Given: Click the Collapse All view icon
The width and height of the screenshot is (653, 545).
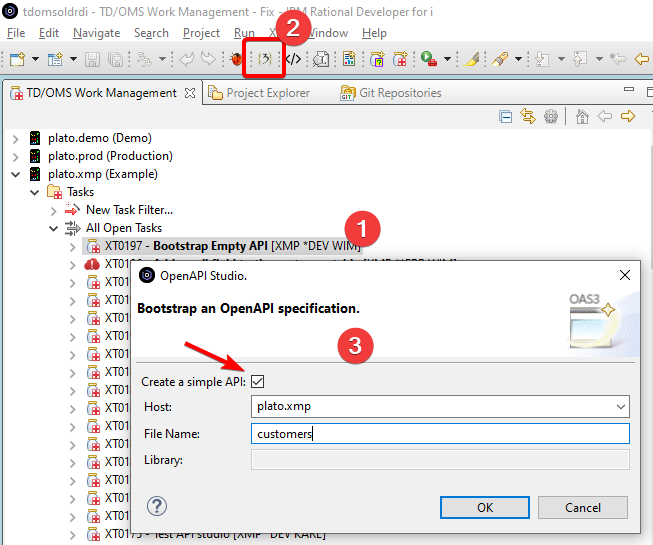Looking at the screenshot, I should tap(505, 117).
